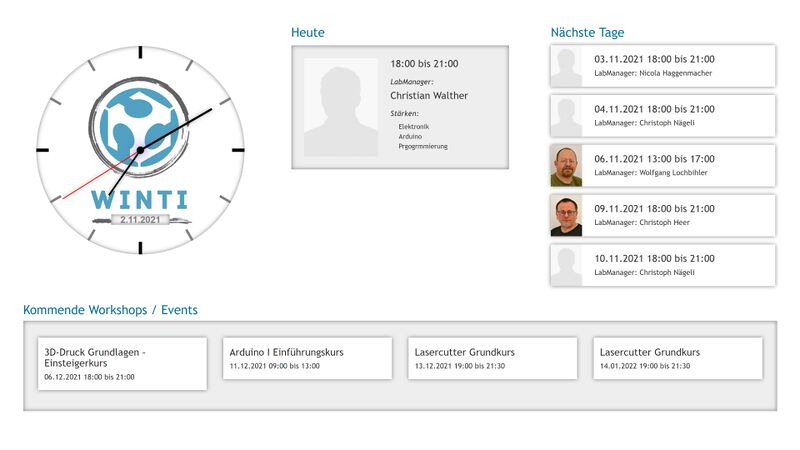Click LabManager: Christoph Heer text
800x450 pixels.
642,222
